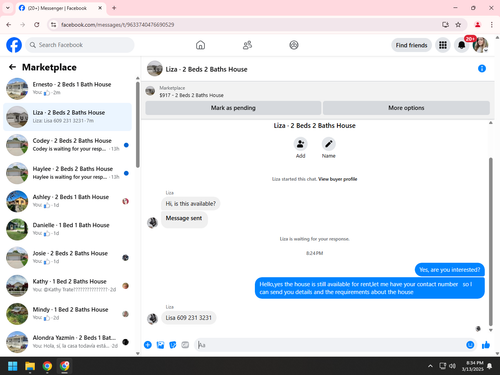This screenshot has height=375, width=500.
Task: Open Kathy - 1 Bed 2 Baths House chat
Action: click(x=67, y=286)
